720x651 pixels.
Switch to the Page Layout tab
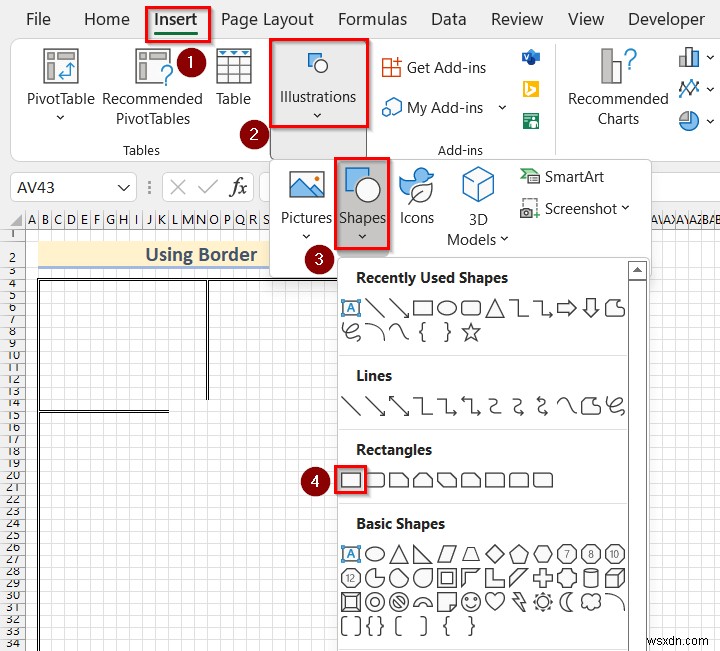pos(267,19)
